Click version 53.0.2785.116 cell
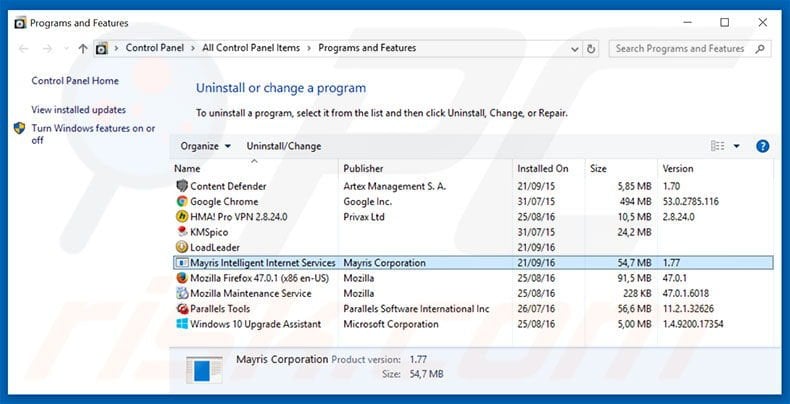The width and height of the screenshot is (790, 404). tap(691, 201)
